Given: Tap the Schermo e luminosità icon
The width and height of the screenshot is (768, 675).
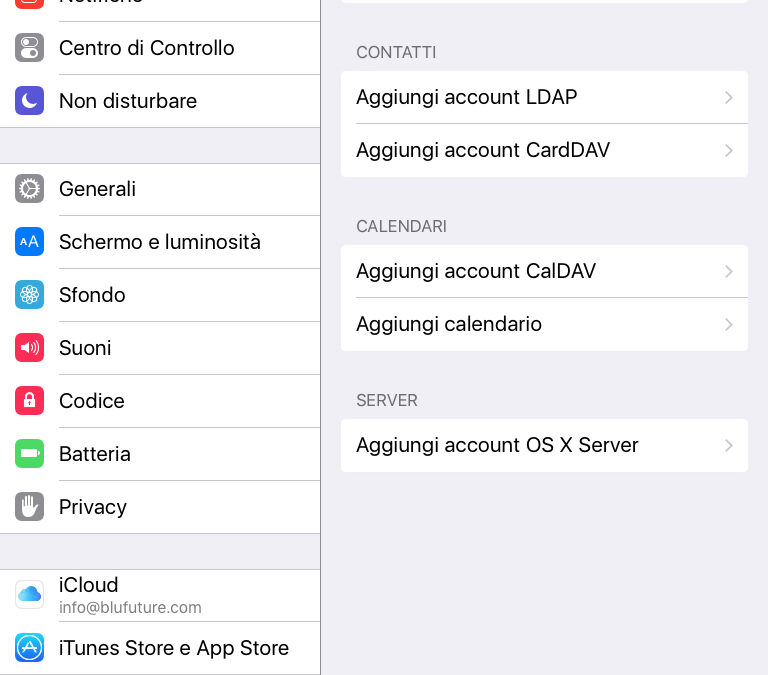Looking at the screenshot, I should click(29, 241).
